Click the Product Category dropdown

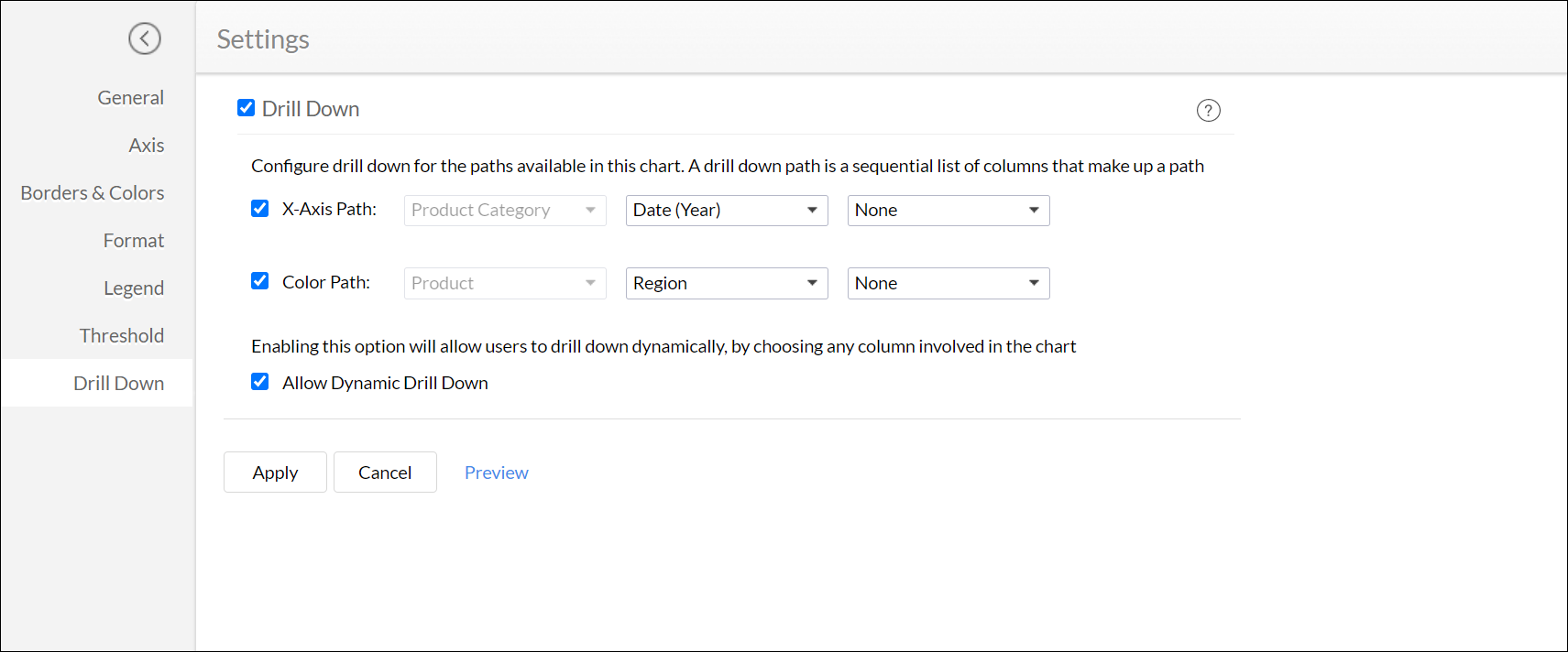click(505, 211)
